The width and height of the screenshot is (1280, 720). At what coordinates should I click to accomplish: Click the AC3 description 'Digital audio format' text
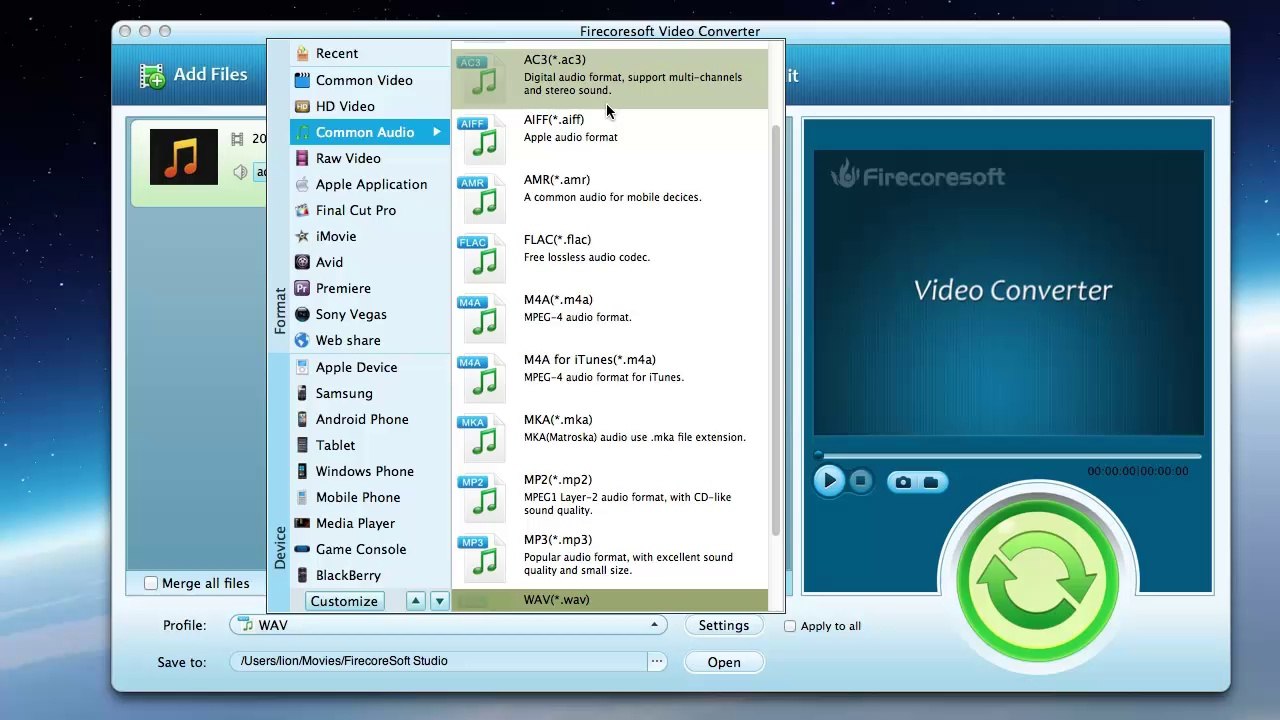[633, 84]
